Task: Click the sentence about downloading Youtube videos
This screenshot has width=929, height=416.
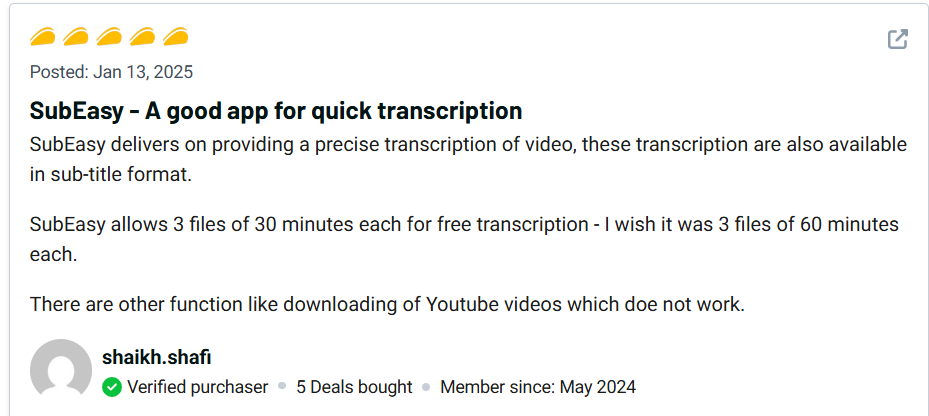Action: pyautogui.click(x=387, y=304)
